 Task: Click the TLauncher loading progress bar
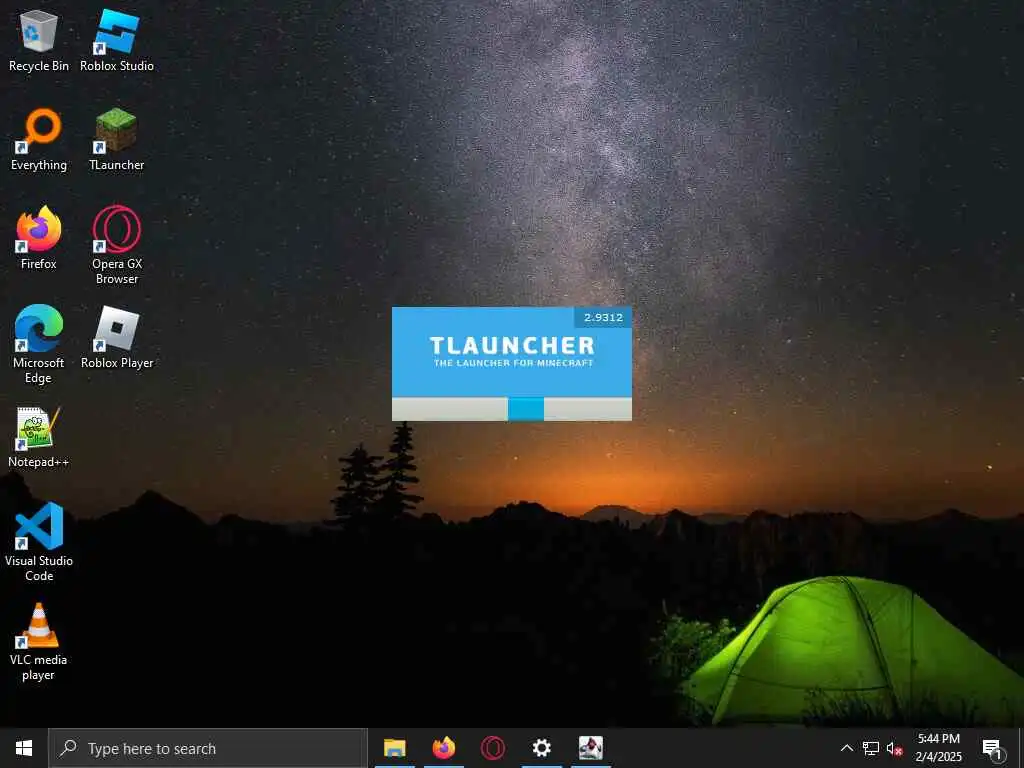tap(511, 409)
